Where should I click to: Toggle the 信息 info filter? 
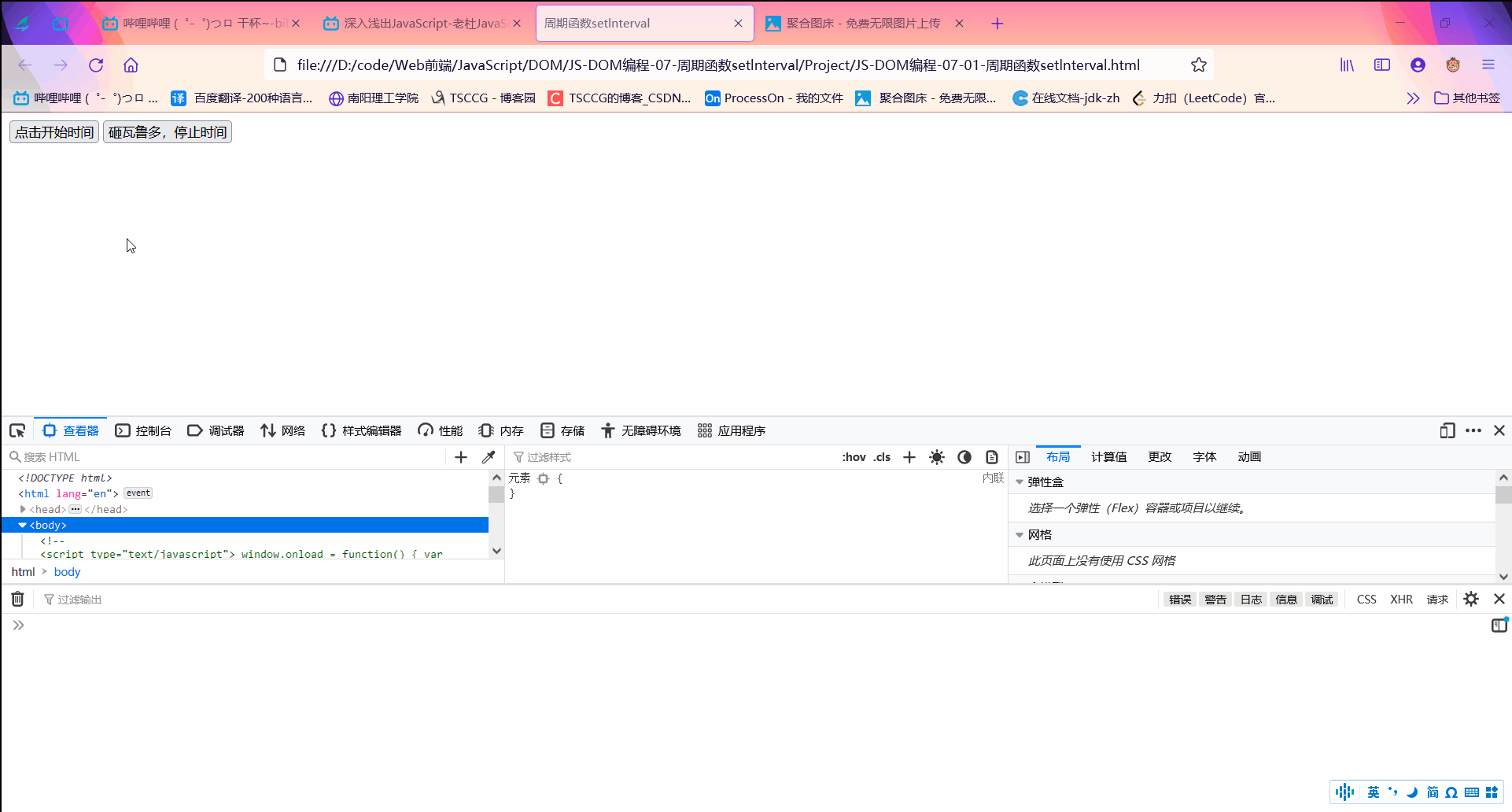click(x=1286, y=600)
